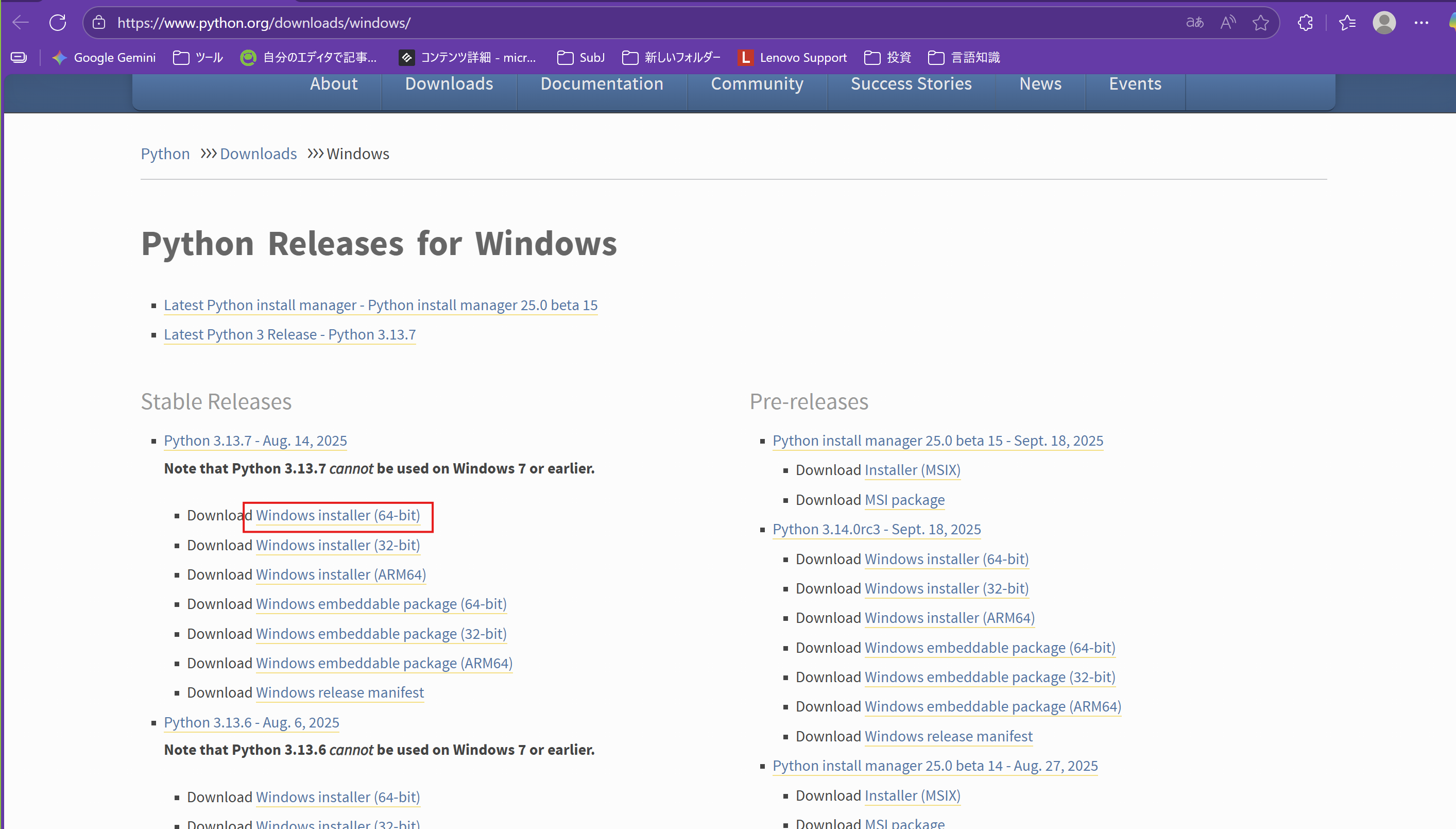
Task: Open the Google Gemini bookmark
Action: click(104, 58)
